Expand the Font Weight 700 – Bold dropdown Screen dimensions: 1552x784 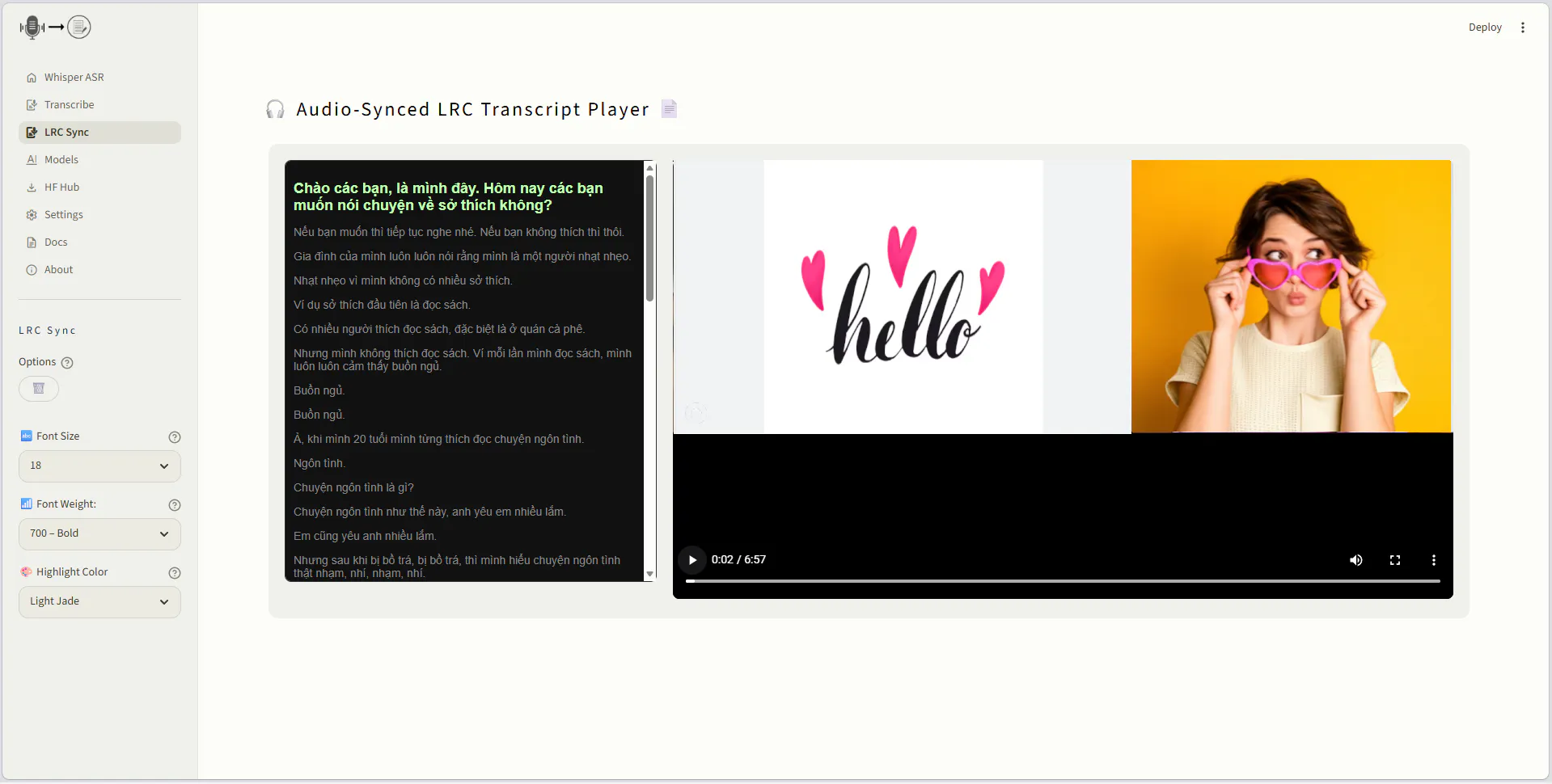pyautogui.click(x=99, y=534)
